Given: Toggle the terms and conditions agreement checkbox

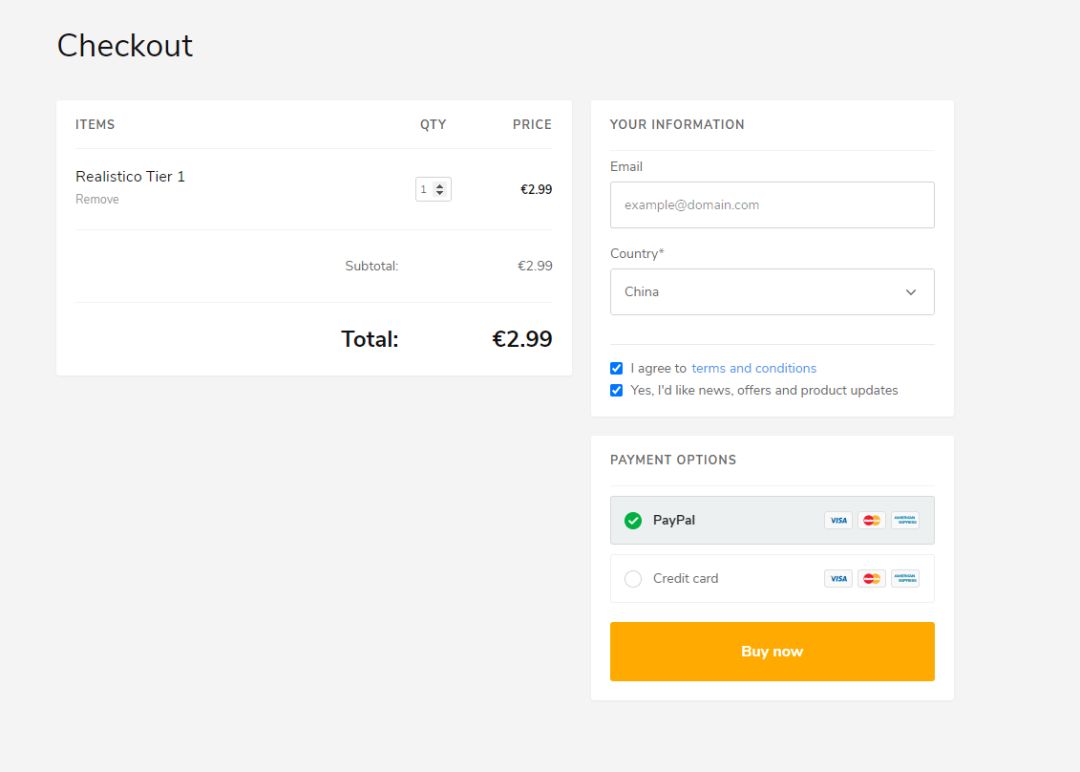Looking at the screenshot, I should point(616,368).
